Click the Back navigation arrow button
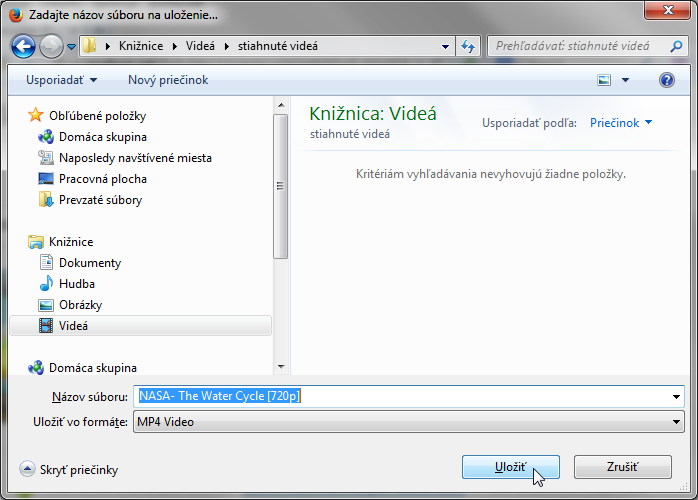Screen dimensions: 698x500 (x=23, y=46)
